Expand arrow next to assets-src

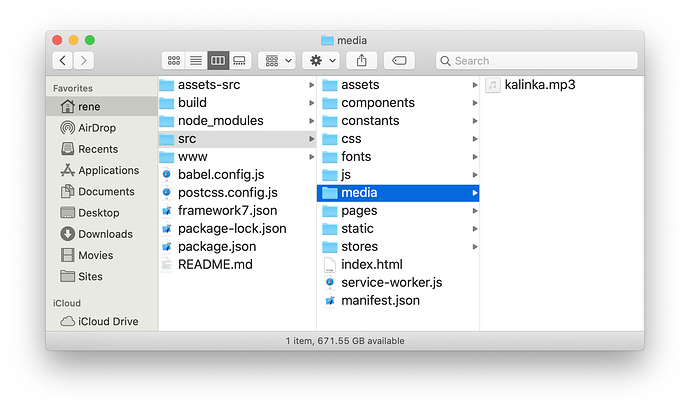[312, 85]
